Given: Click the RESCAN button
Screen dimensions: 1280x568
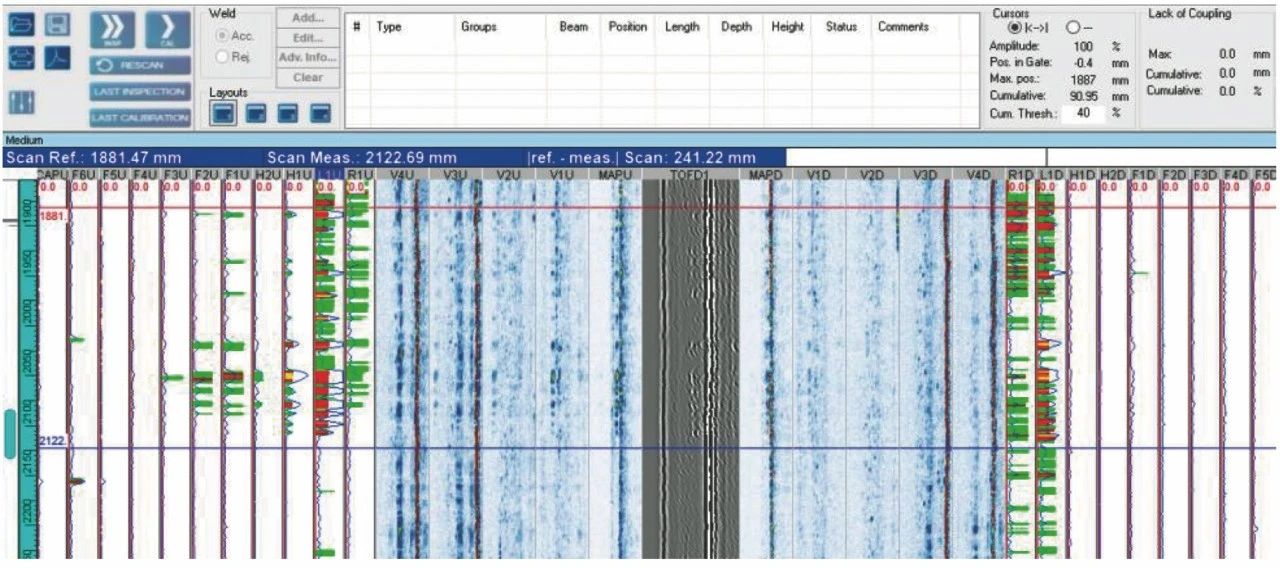Looking at the screenshot, I should [139, 65].
